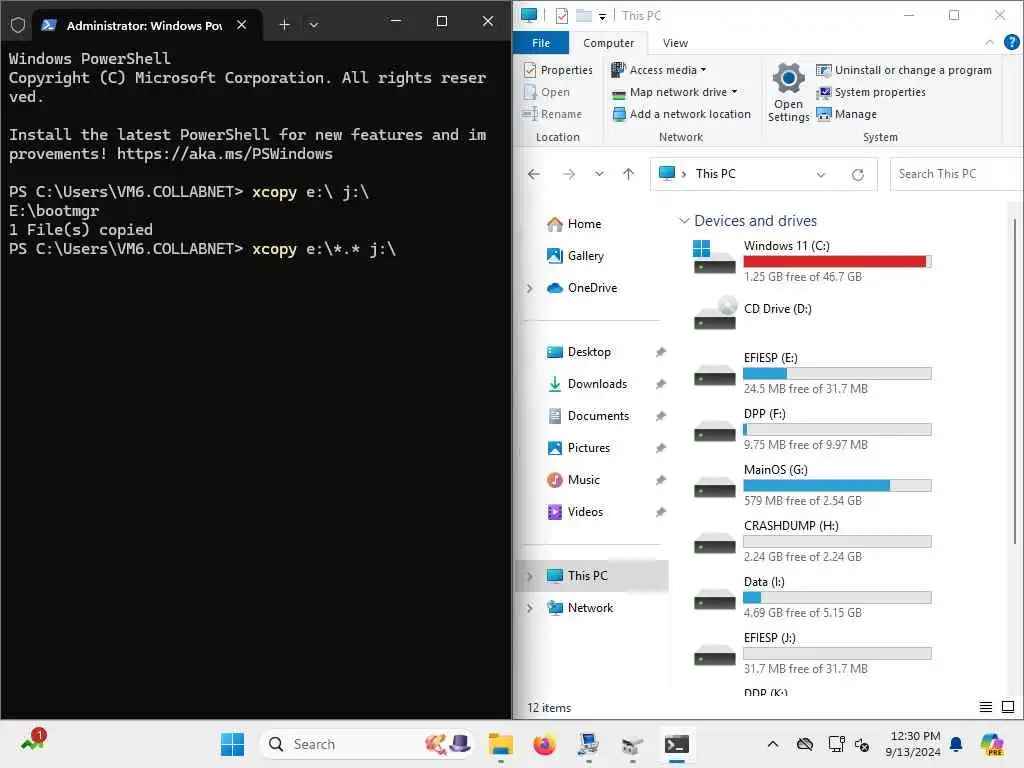Go back in File Explorer

coord(534,174)
